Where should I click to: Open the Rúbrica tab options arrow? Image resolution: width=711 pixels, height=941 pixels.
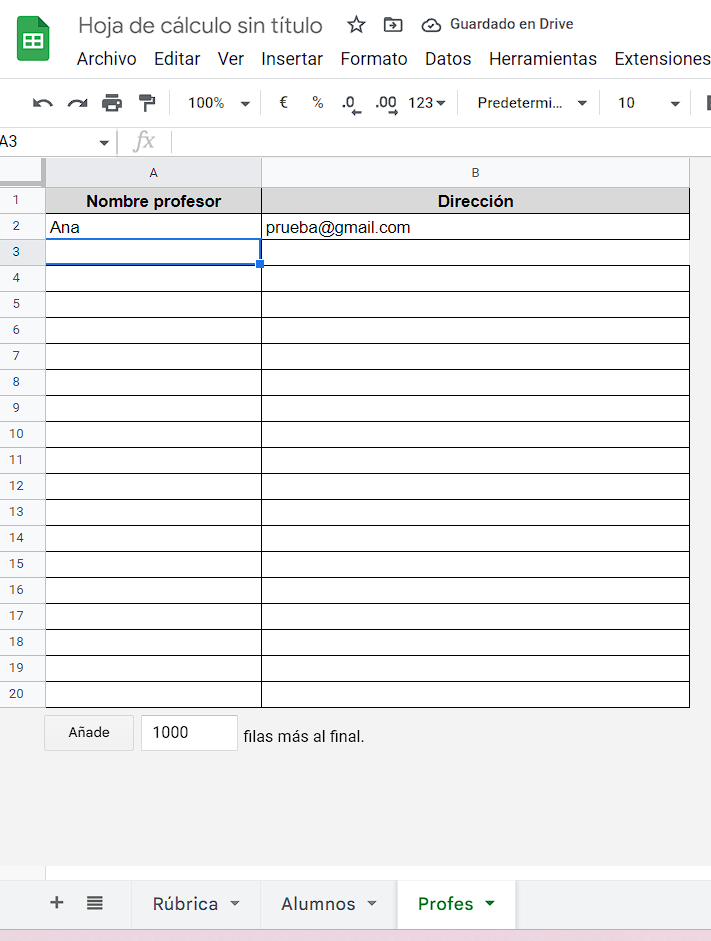[235, 903]
